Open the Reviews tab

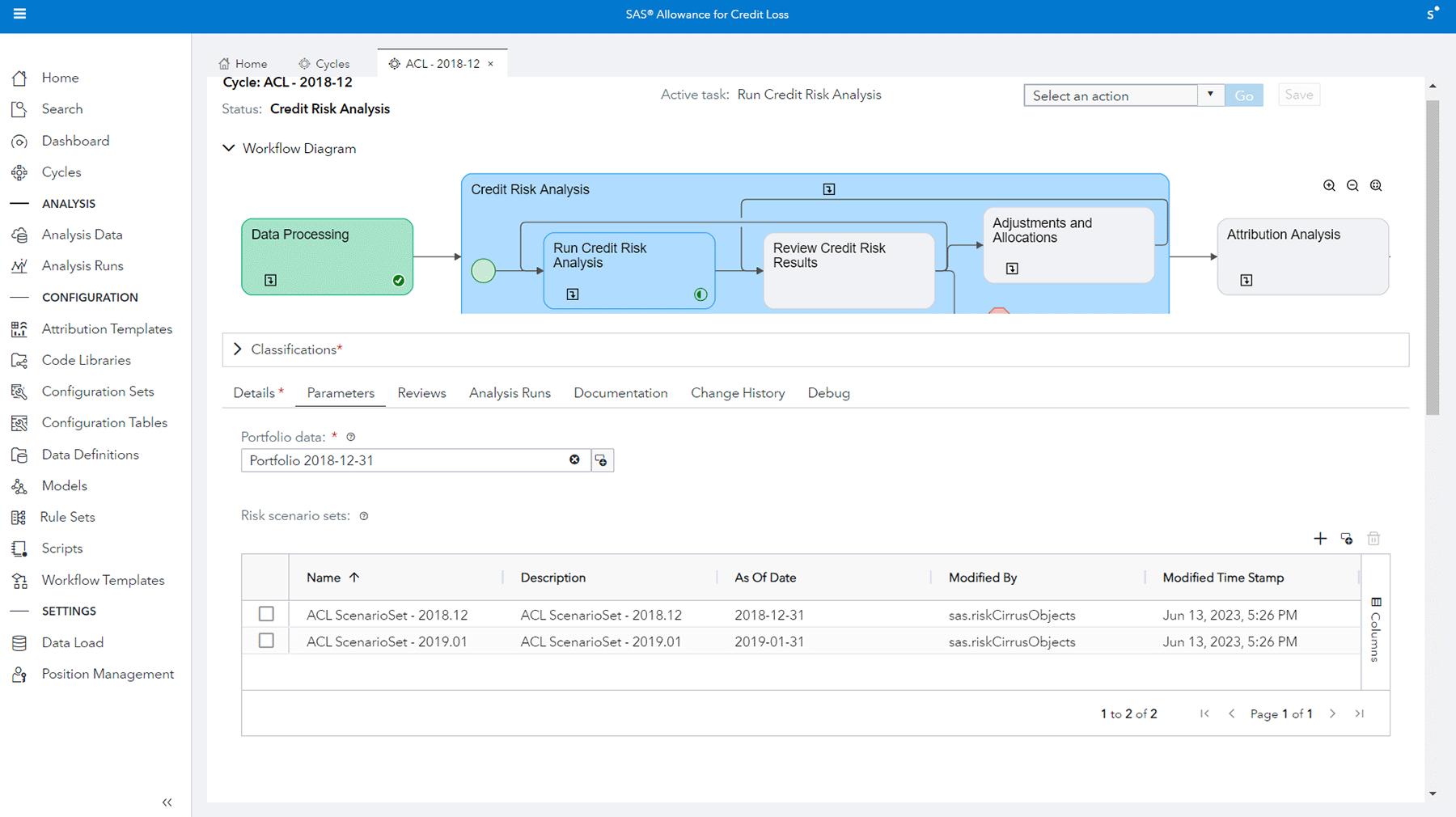coord(421,393)
